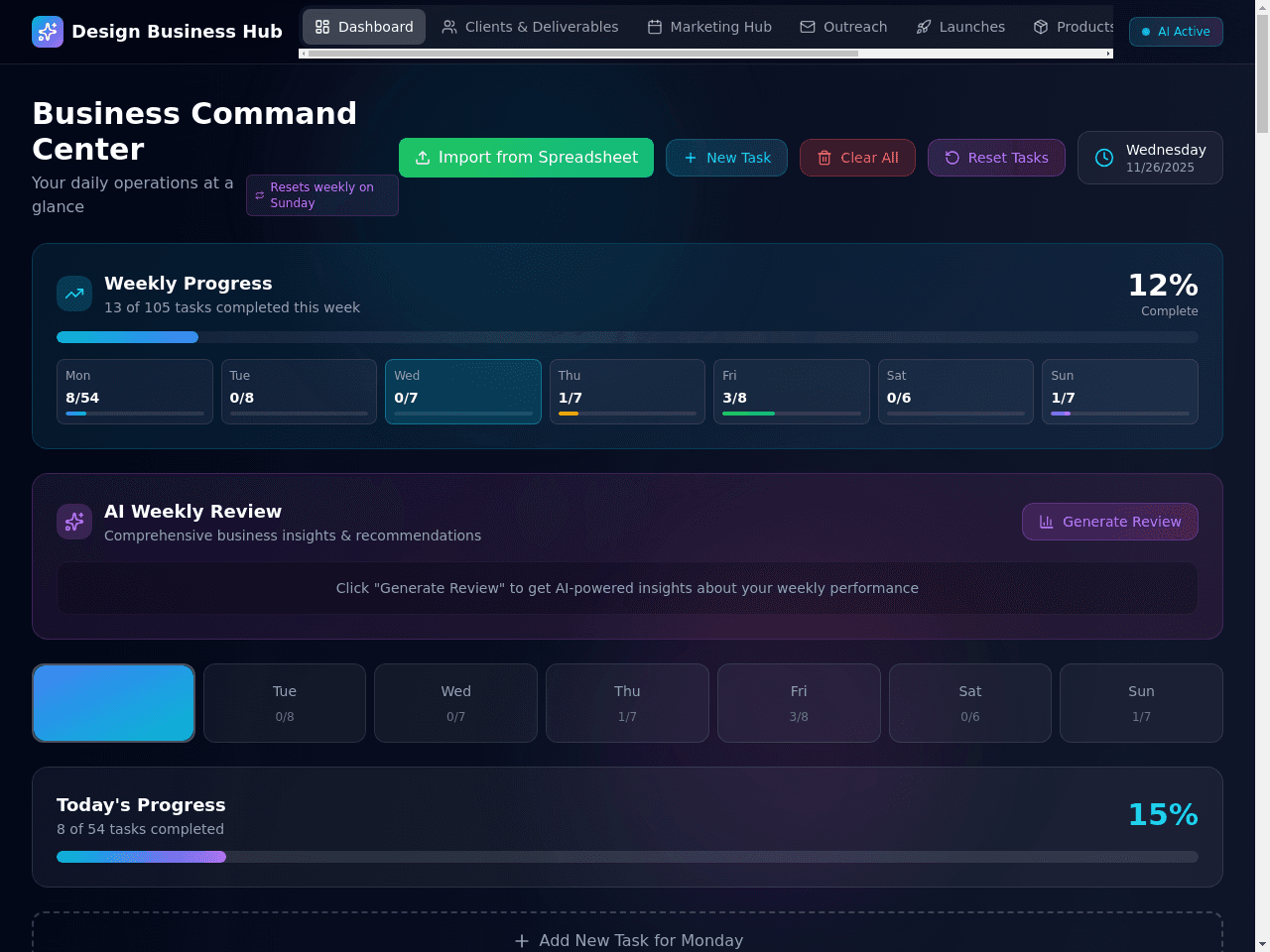Switch to the Sat 0/6 day tab
This screenshot has width=1270, height=952.
(970, 703)
